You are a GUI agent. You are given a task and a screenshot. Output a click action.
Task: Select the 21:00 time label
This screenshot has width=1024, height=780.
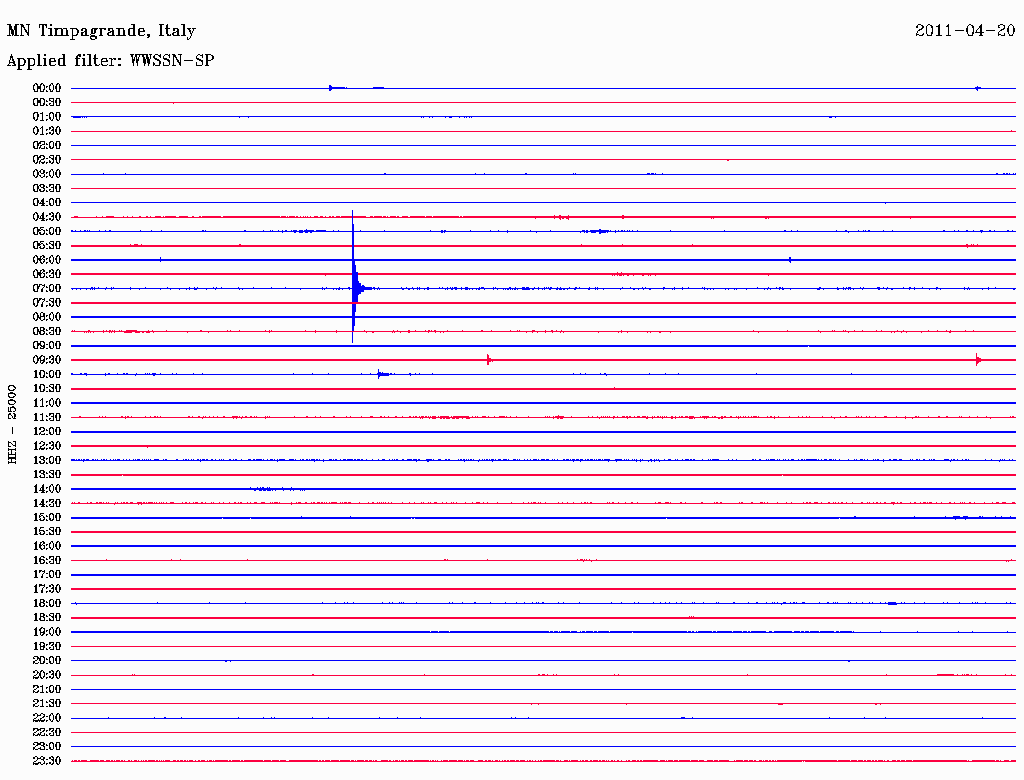coord(47,690)
